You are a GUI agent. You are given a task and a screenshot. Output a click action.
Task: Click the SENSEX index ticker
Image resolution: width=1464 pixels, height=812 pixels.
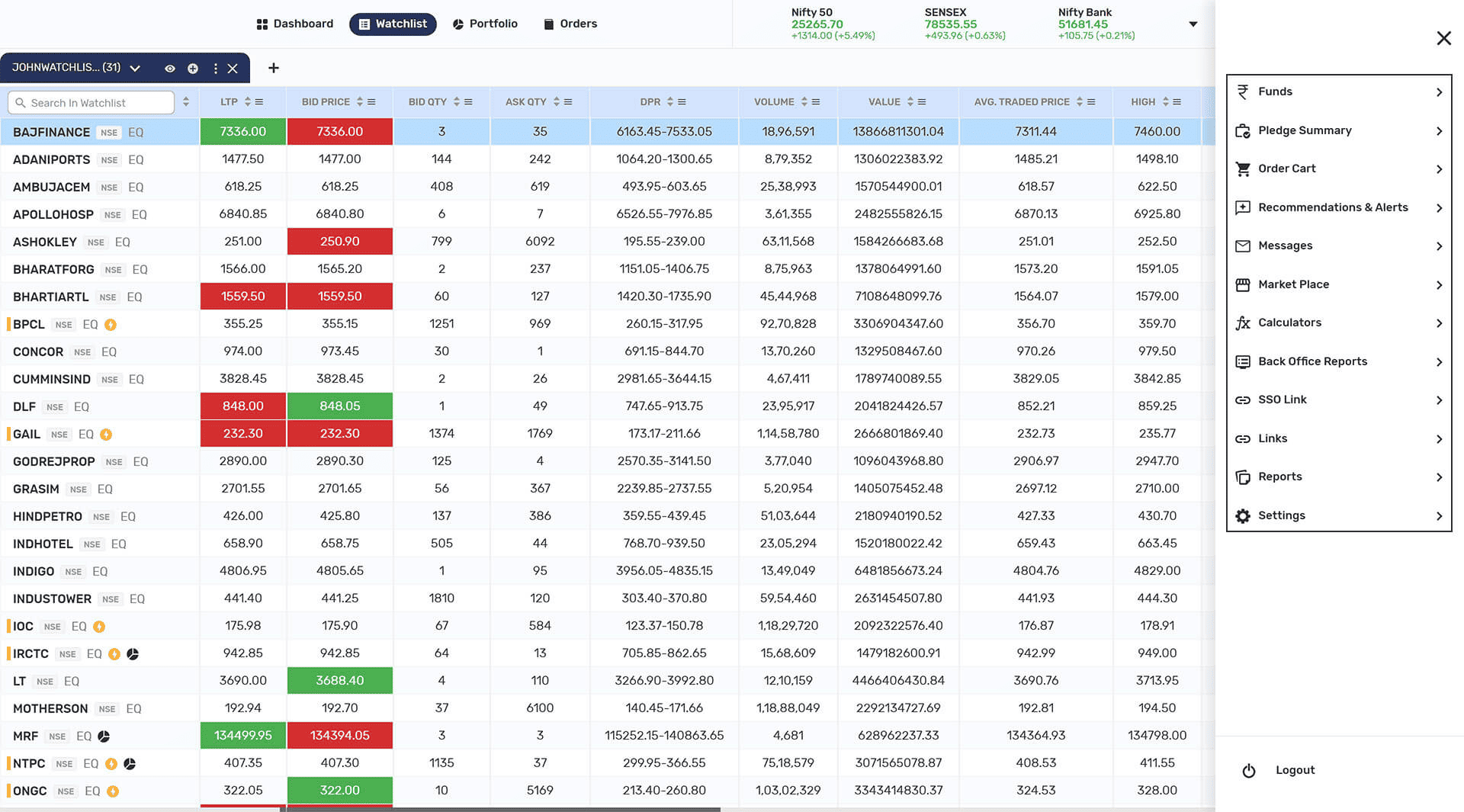(965, 24)
